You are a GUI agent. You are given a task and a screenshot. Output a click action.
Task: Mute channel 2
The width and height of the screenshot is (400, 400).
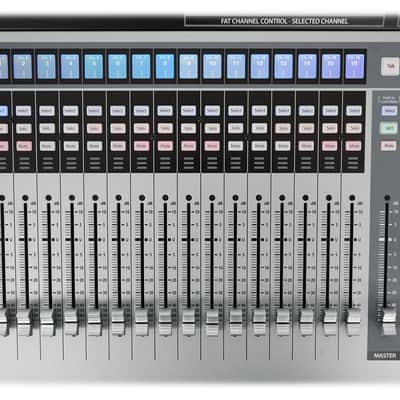pos(24,146)
